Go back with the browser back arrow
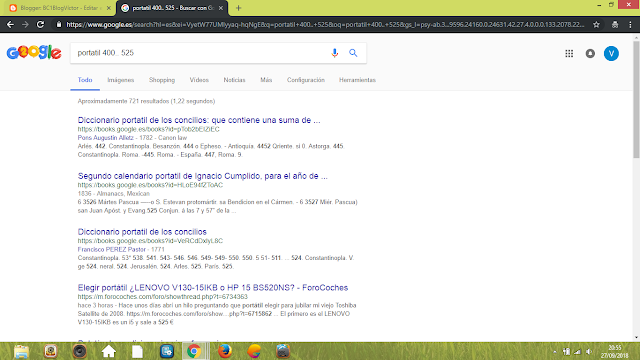 pyautogui.click(x=10, y=24)
